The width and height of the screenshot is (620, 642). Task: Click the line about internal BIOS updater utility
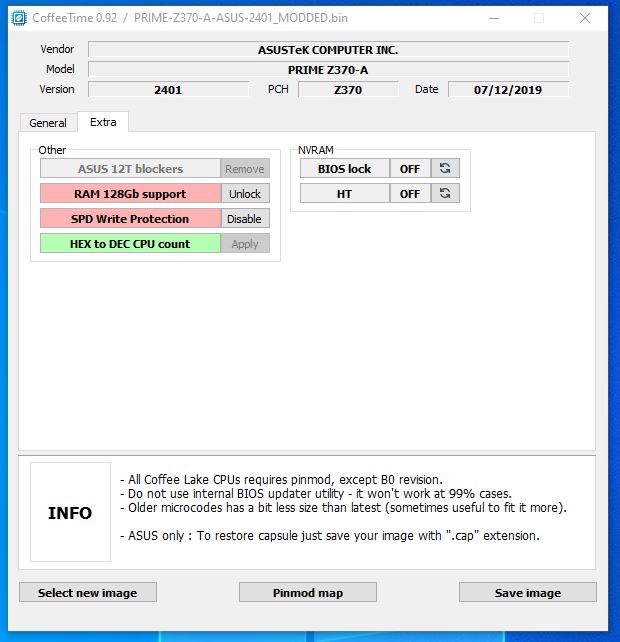[316, 493]
